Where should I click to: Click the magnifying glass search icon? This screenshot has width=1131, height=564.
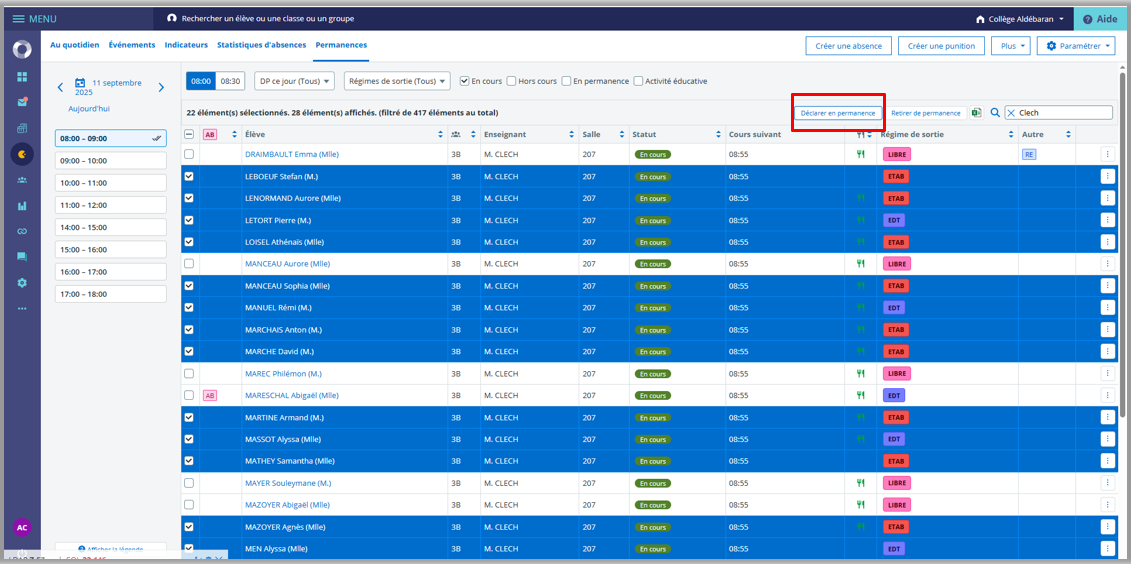tap(995, 113)
